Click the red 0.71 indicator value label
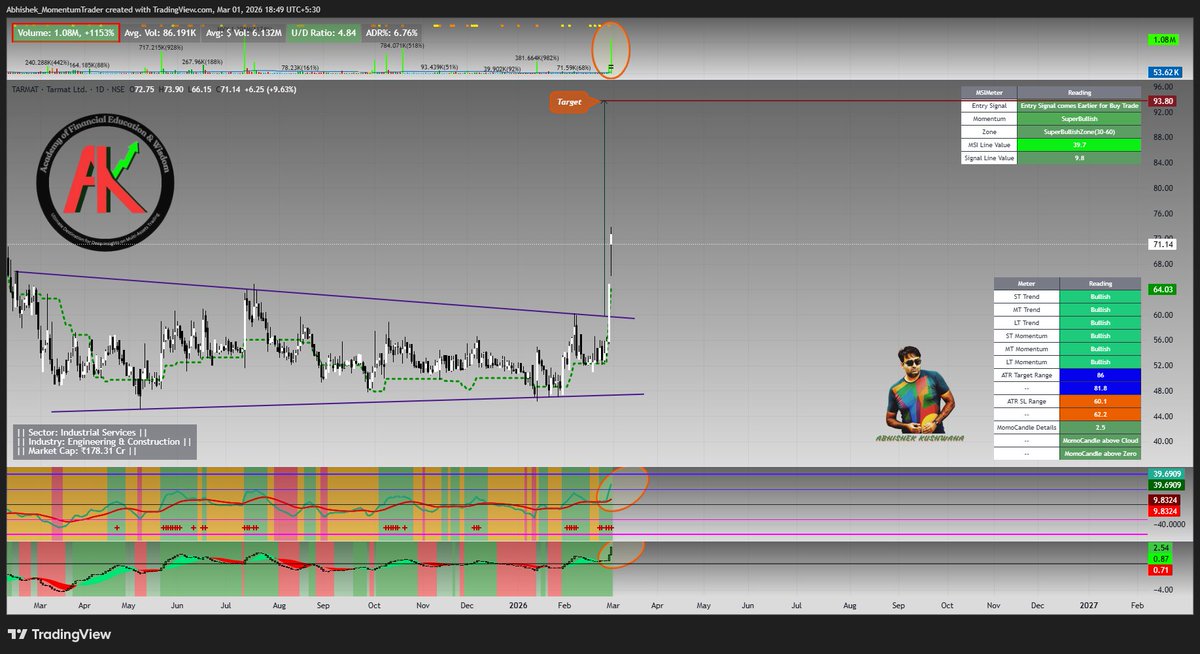1200x654 pixels. [1161, 569]
